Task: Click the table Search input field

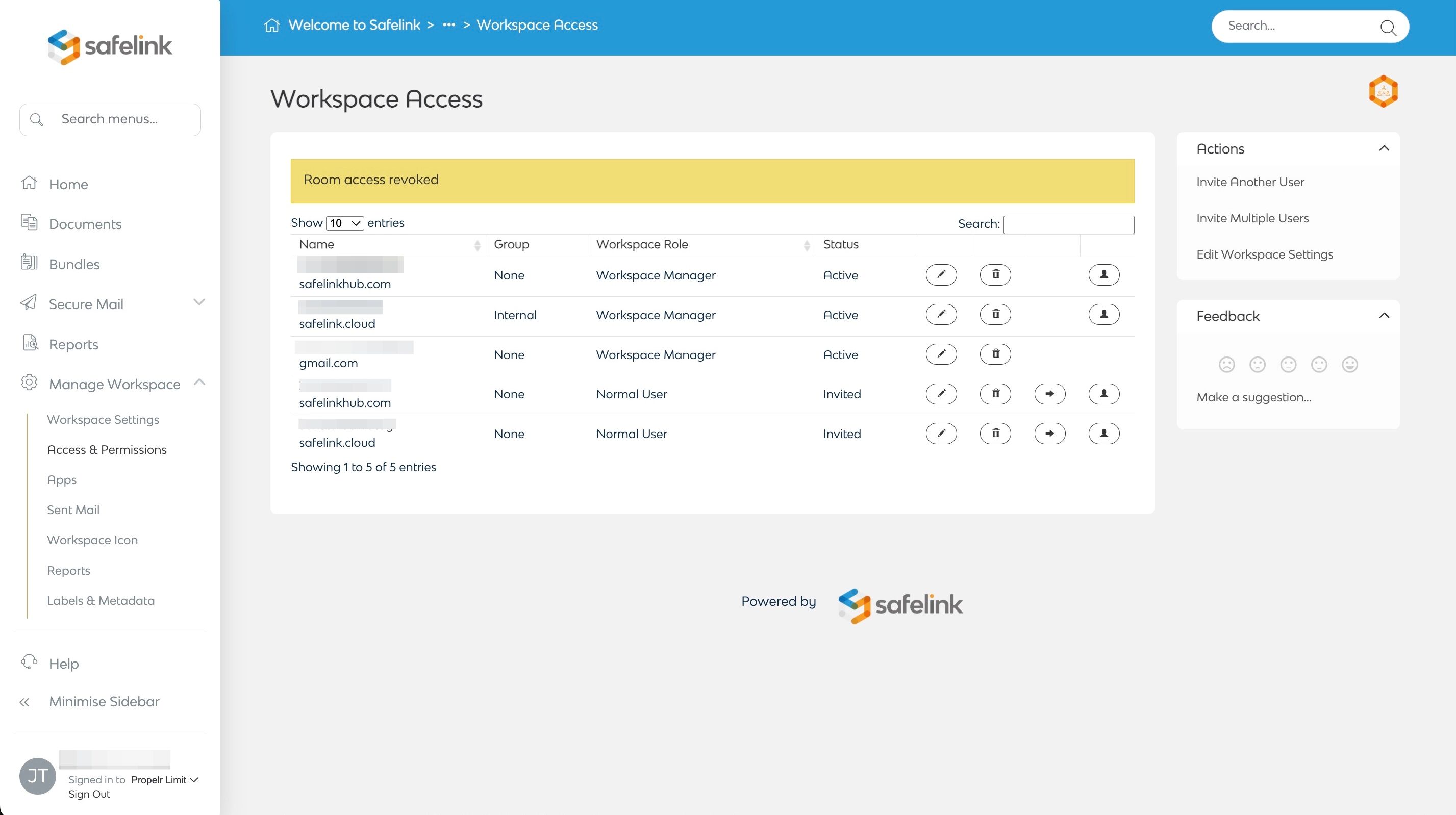Action: click(x=1068, y=224)
